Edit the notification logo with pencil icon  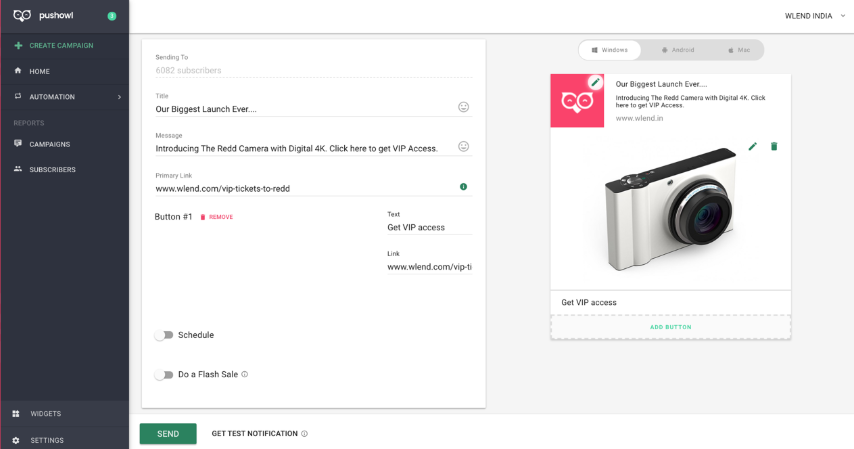point(595,83)
